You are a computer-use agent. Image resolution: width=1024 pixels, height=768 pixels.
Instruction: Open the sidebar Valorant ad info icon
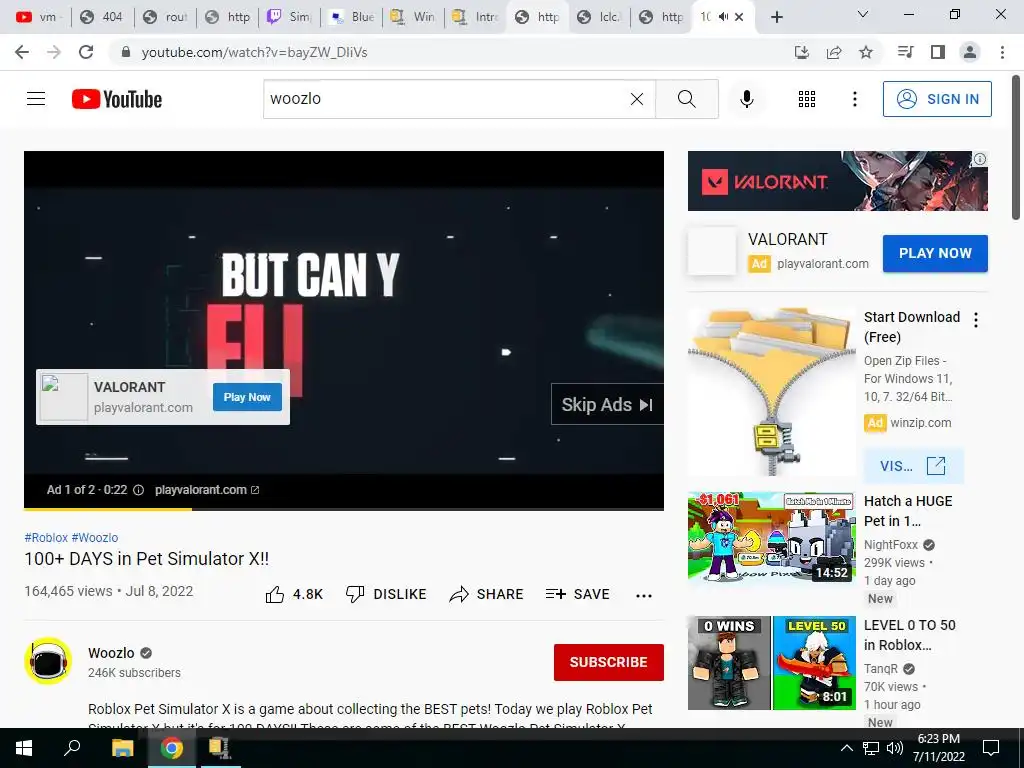tap(980, 159)
